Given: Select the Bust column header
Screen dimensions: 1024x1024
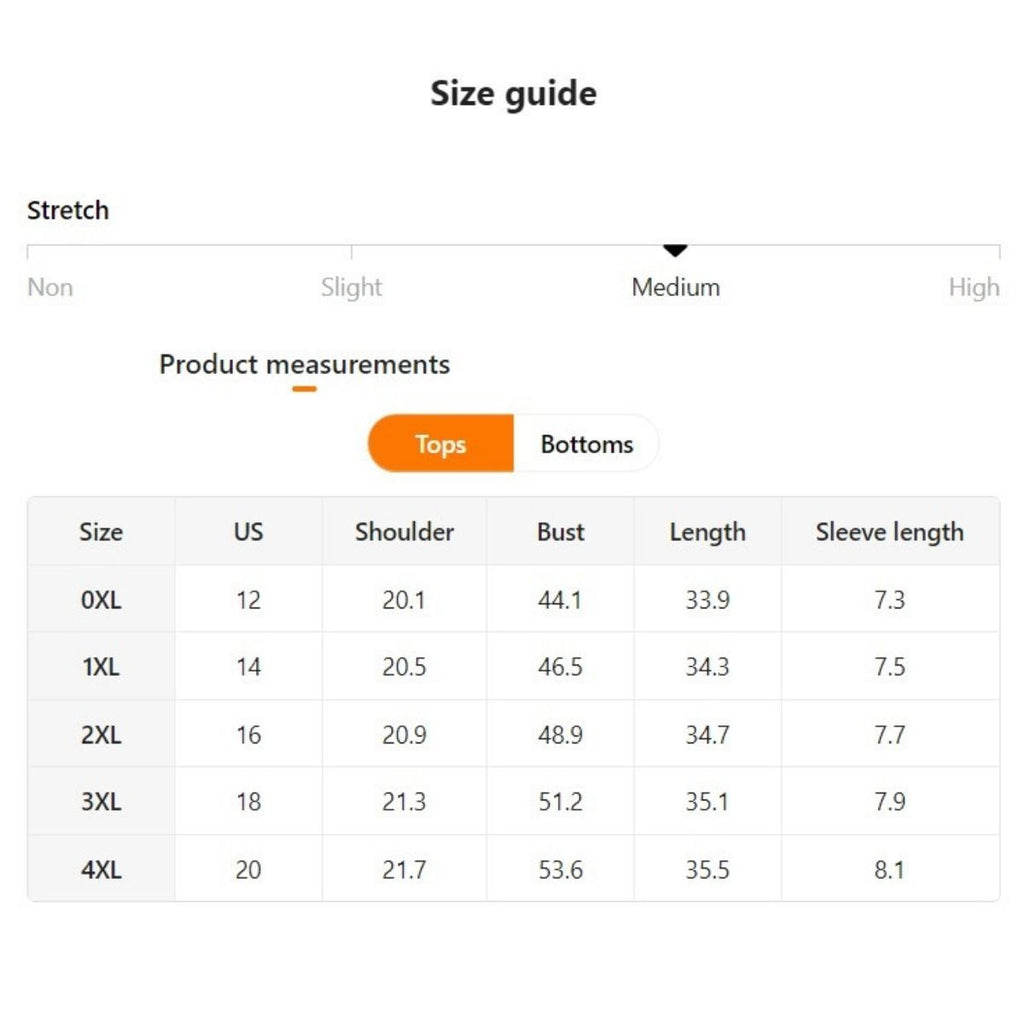Looking at the screenshot, I should (x=560, y=532).
